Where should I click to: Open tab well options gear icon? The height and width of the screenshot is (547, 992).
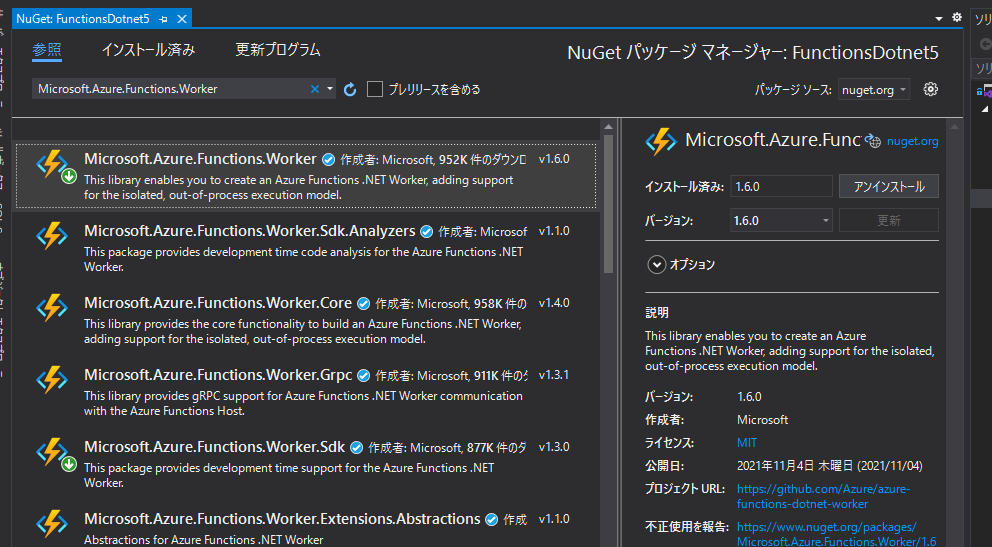point(957,18)
